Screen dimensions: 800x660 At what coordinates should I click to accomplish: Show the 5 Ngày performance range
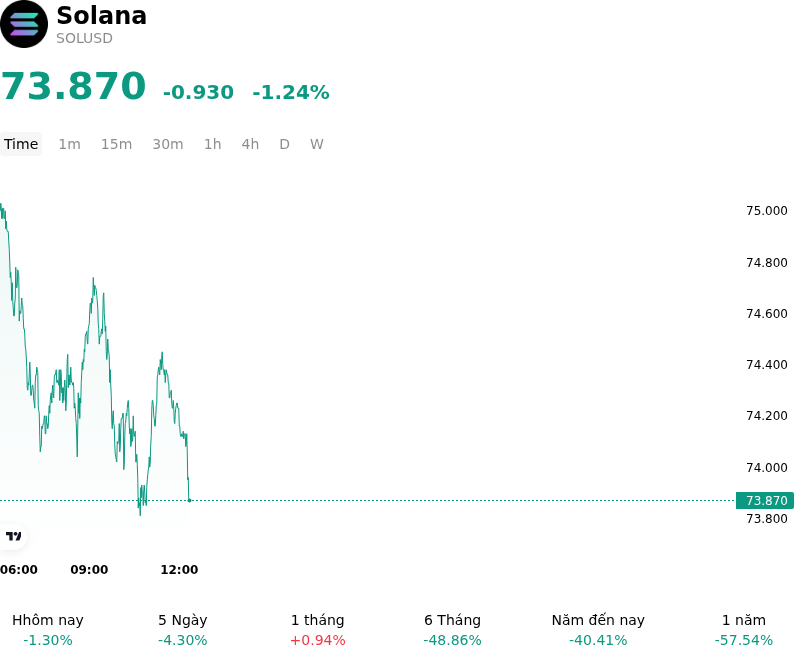coord(183,630)
